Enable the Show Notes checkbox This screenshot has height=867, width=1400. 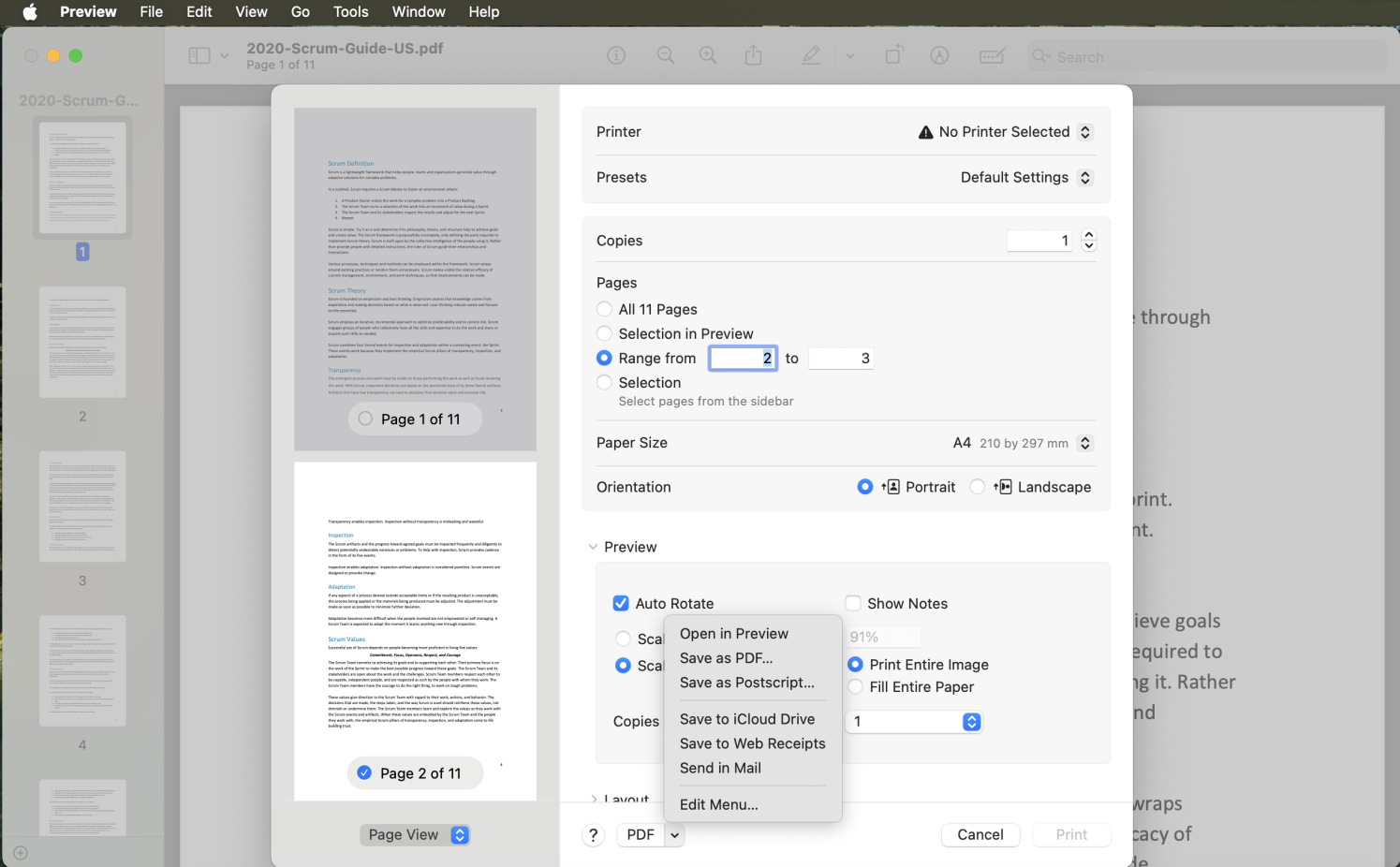point(853,603)
